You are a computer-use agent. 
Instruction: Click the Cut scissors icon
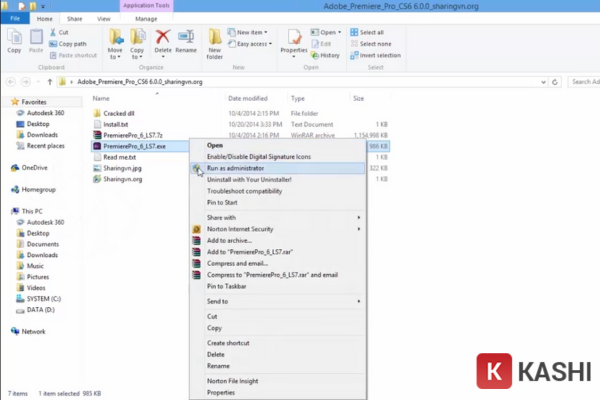[53, 32]
